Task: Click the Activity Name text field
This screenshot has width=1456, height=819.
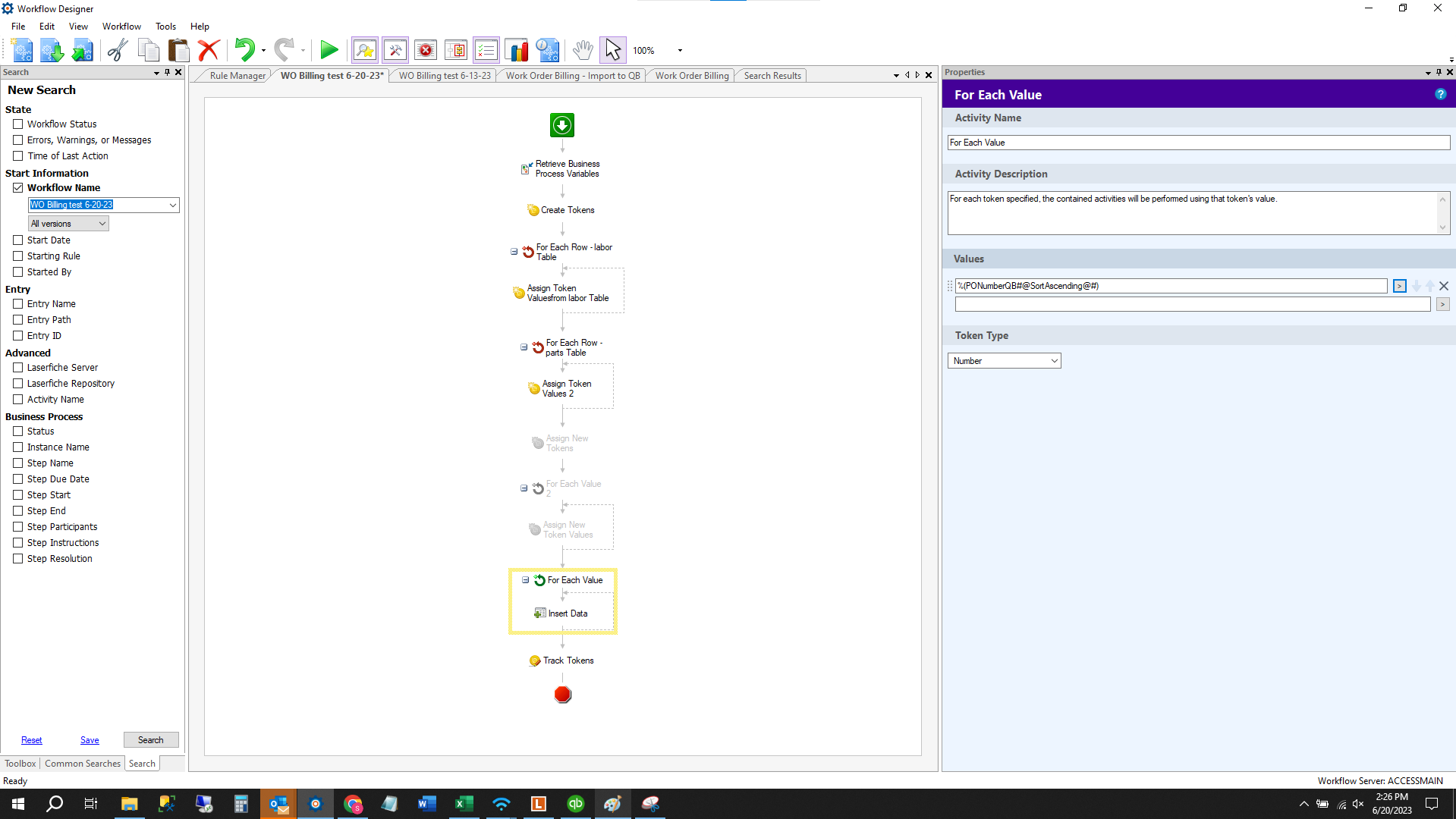Action: pos(1198,143)
